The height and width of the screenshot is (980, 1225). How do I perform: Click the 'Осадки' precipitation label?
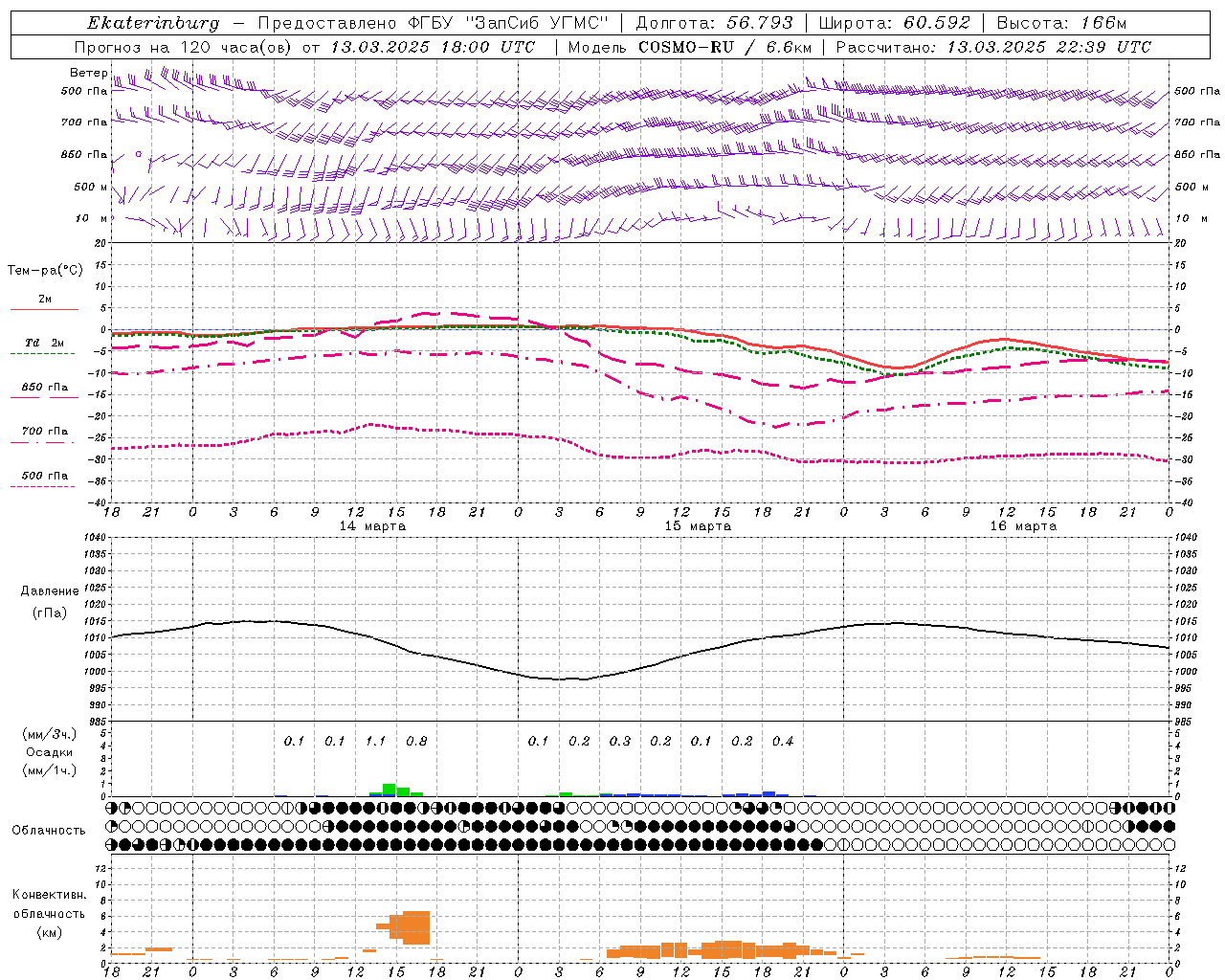(50, 752)
